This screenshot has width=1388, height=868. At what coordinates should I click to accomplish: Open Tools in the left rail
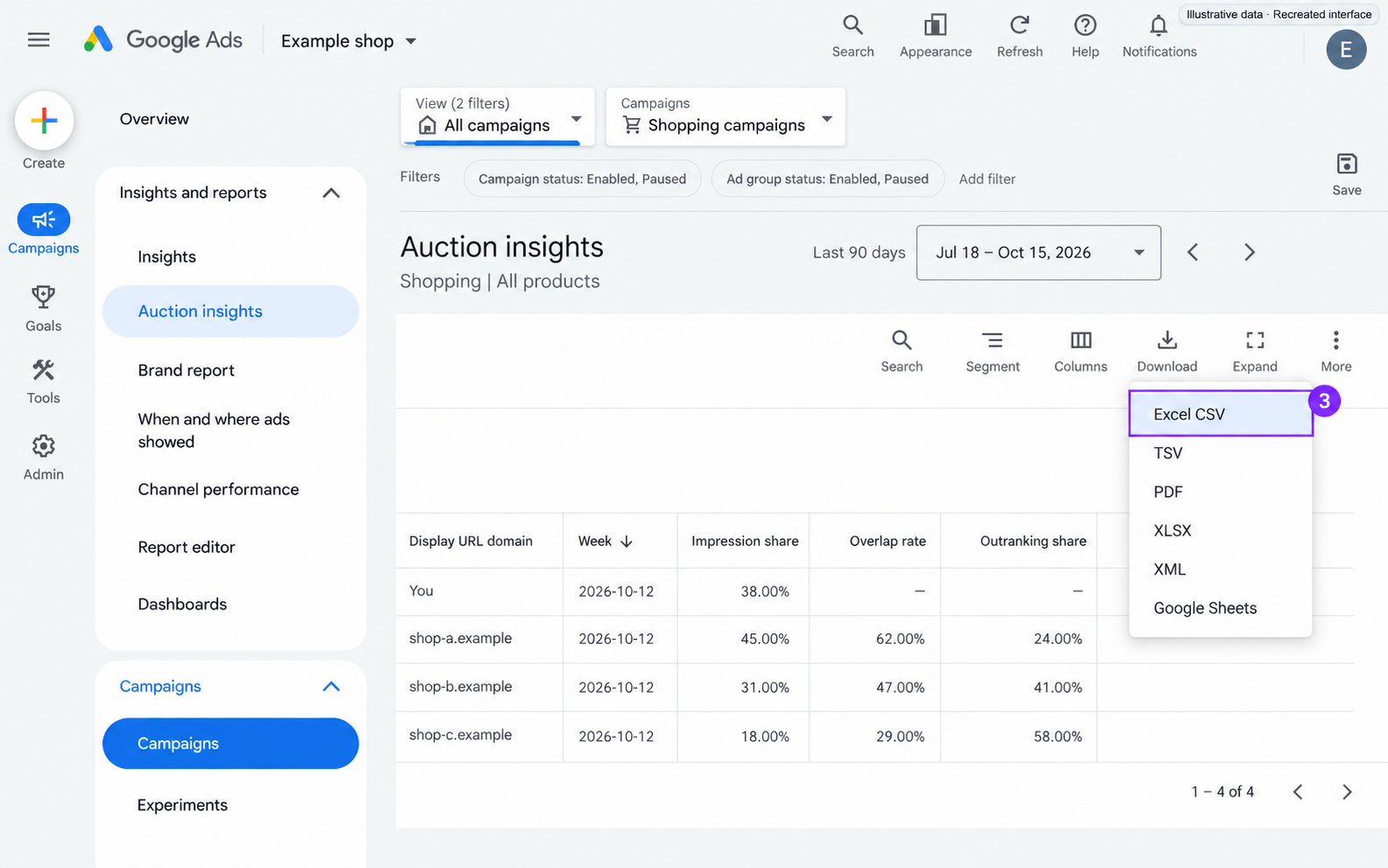pos(43,381)
